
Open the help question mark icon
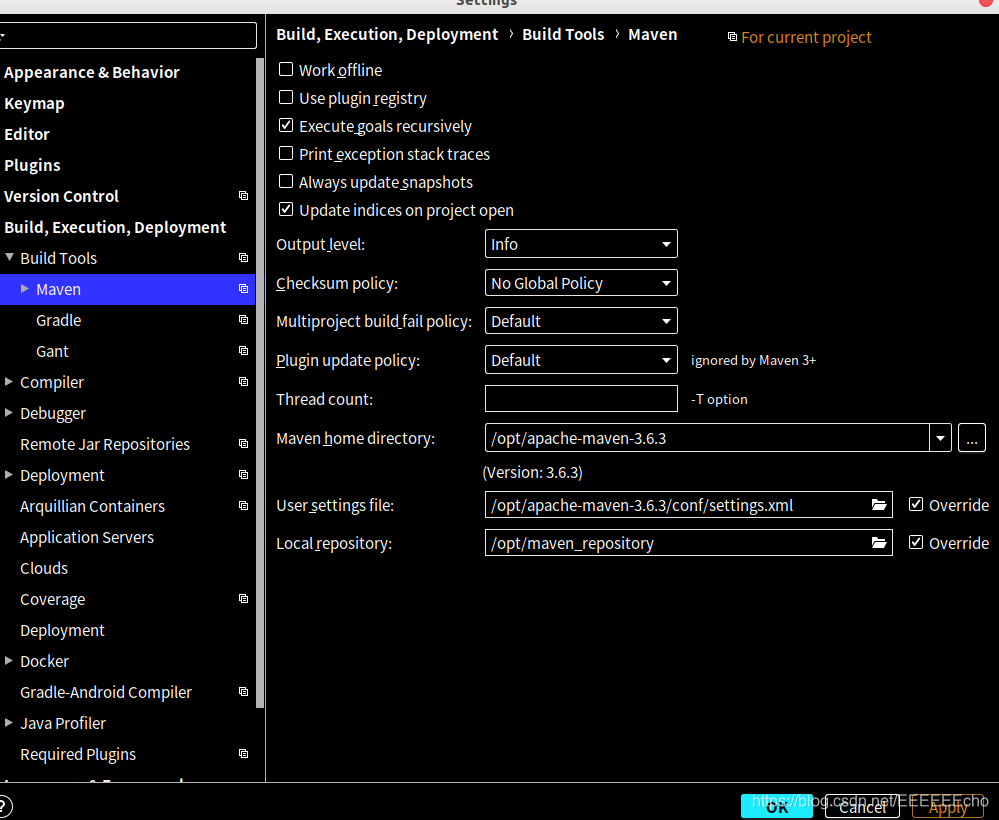tap(3, 807)
